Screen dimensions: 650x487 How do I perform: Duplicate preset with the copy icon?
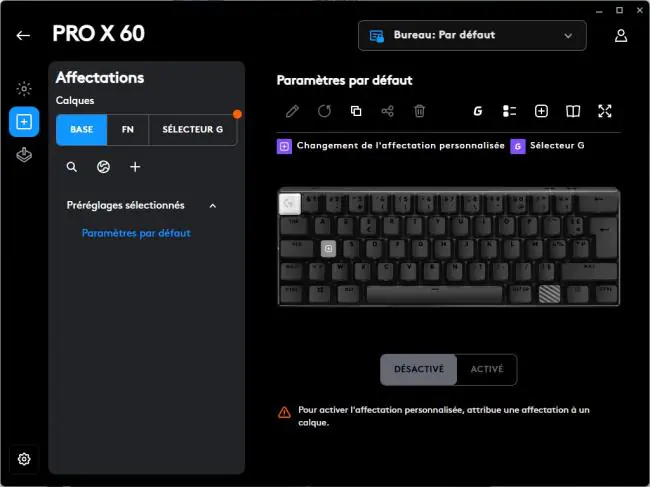coord(356,111)
